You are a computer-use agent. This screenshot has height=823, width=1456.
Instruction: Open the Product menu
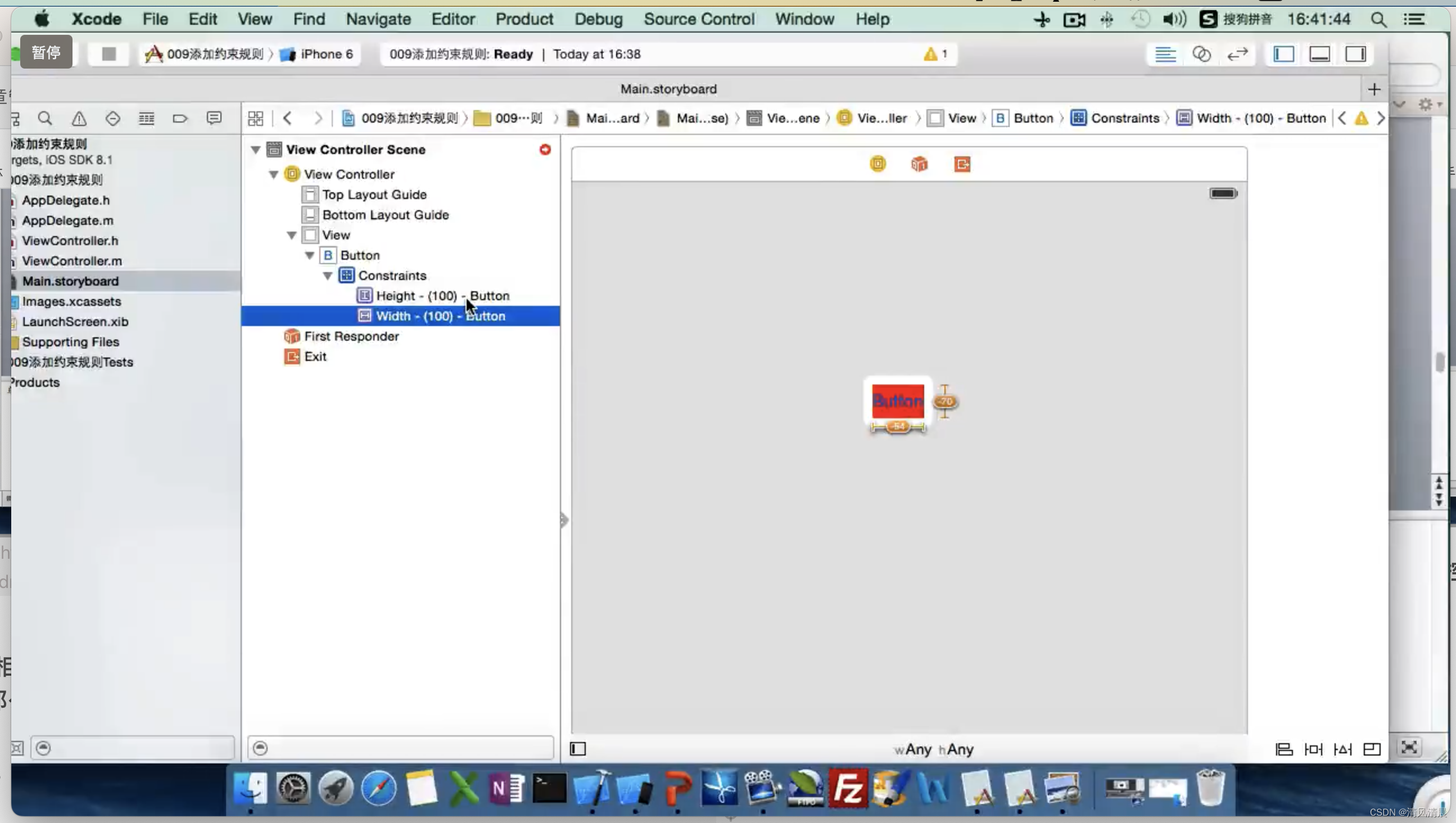pos(524,19)
